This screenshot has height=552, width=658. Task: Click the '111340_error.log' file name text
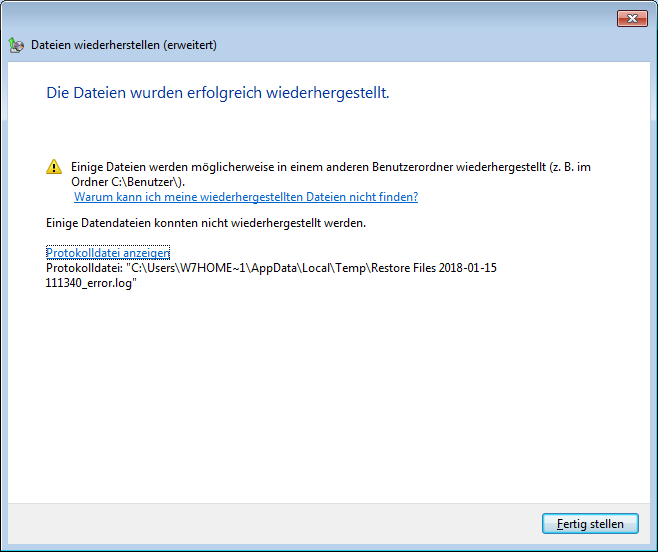(90, 283)
